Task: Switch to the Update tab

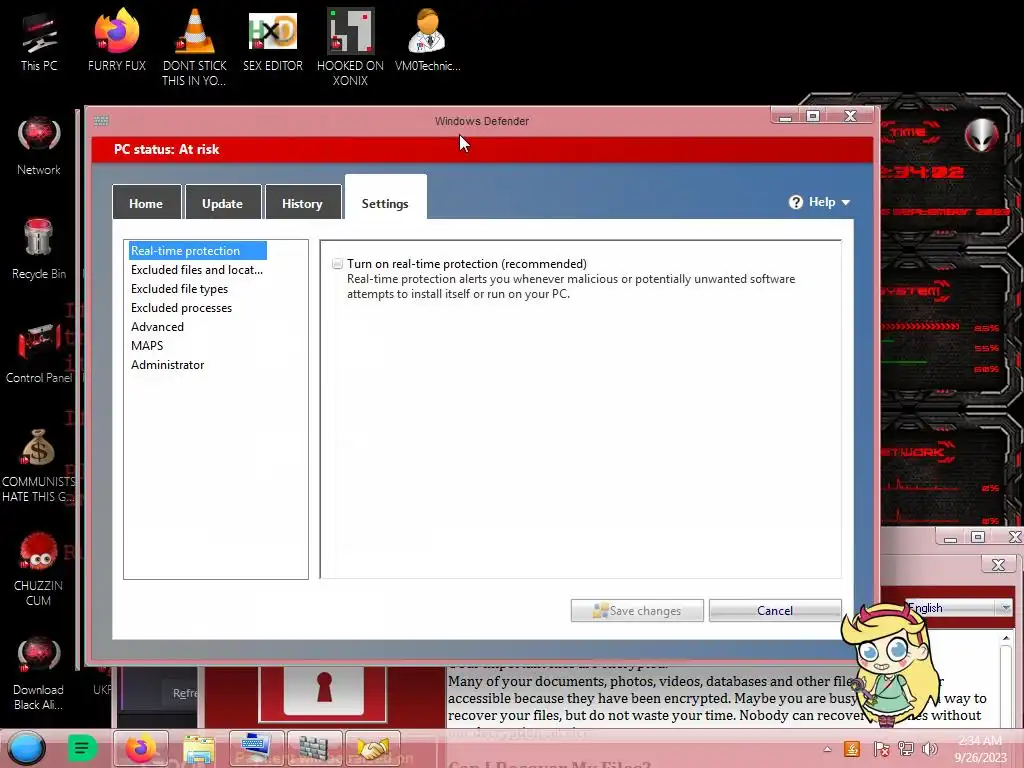Action: [x=223, y=203]
